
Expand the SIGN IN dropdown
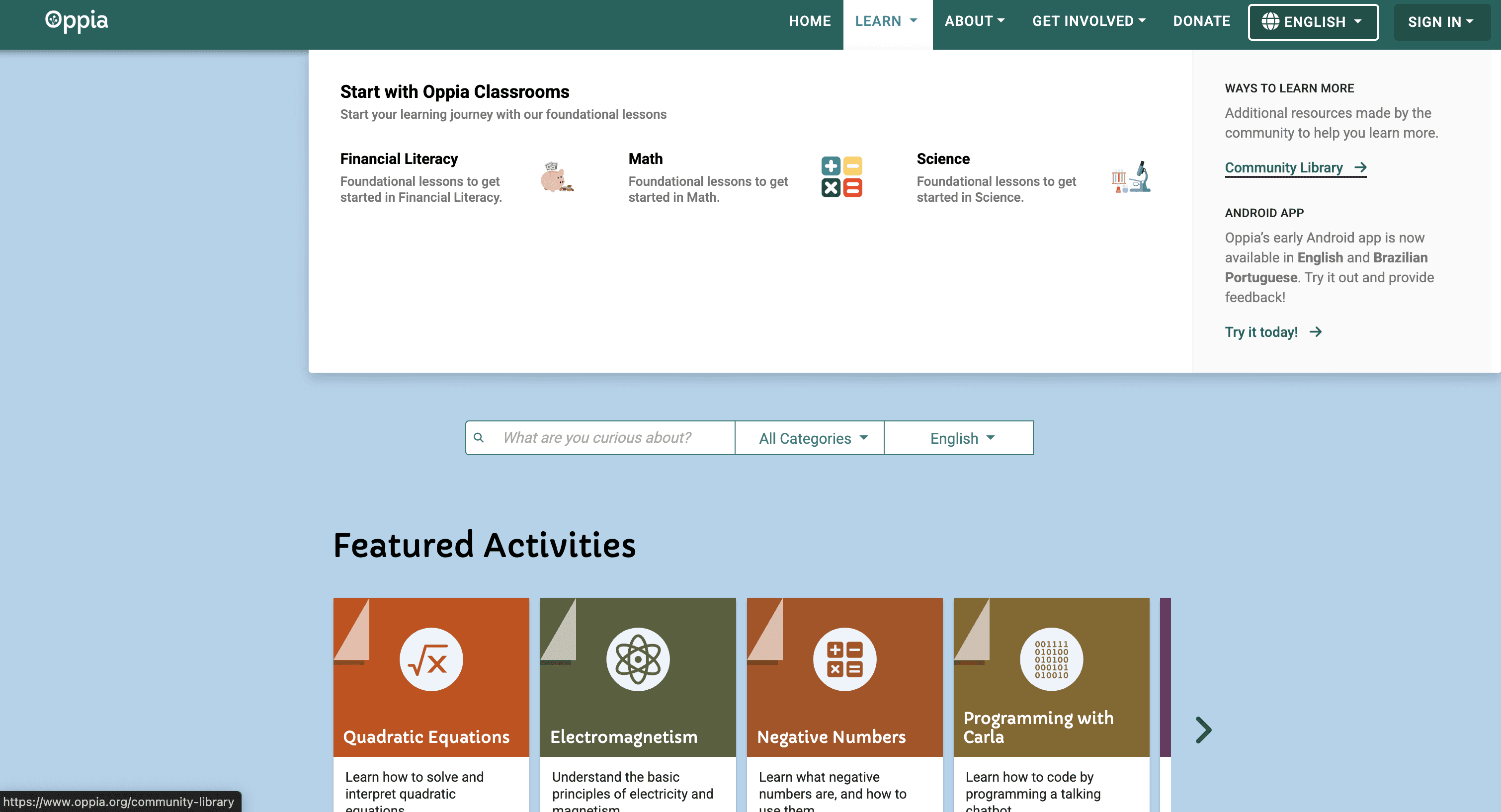(x=1440, y=22)
